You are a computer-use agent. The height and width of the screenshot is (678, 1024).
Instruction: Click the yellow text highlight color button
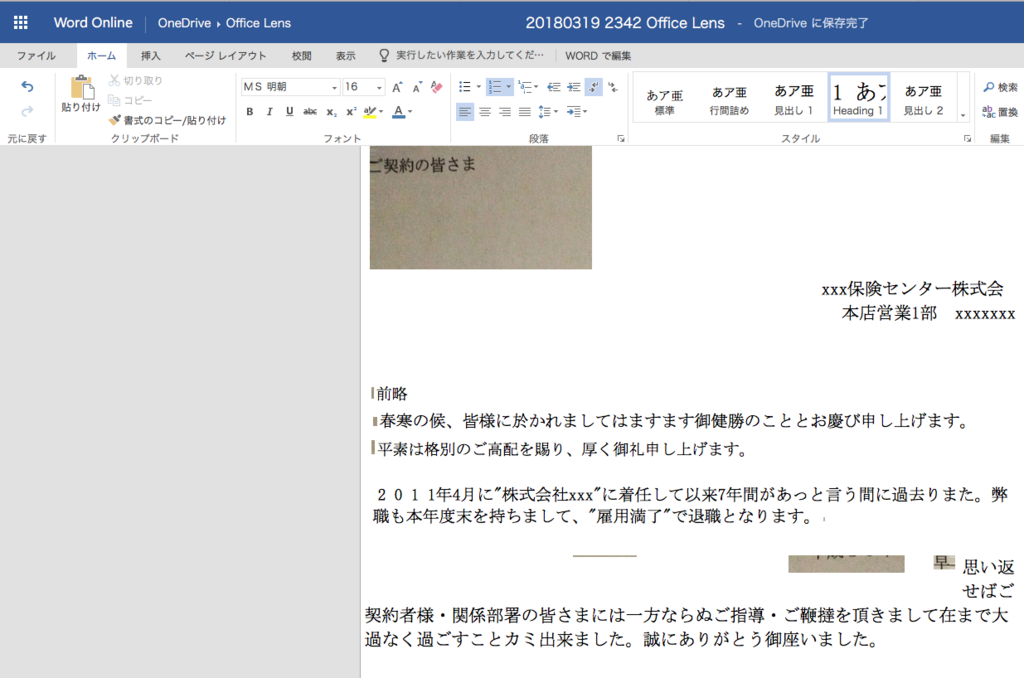(370, 112)
